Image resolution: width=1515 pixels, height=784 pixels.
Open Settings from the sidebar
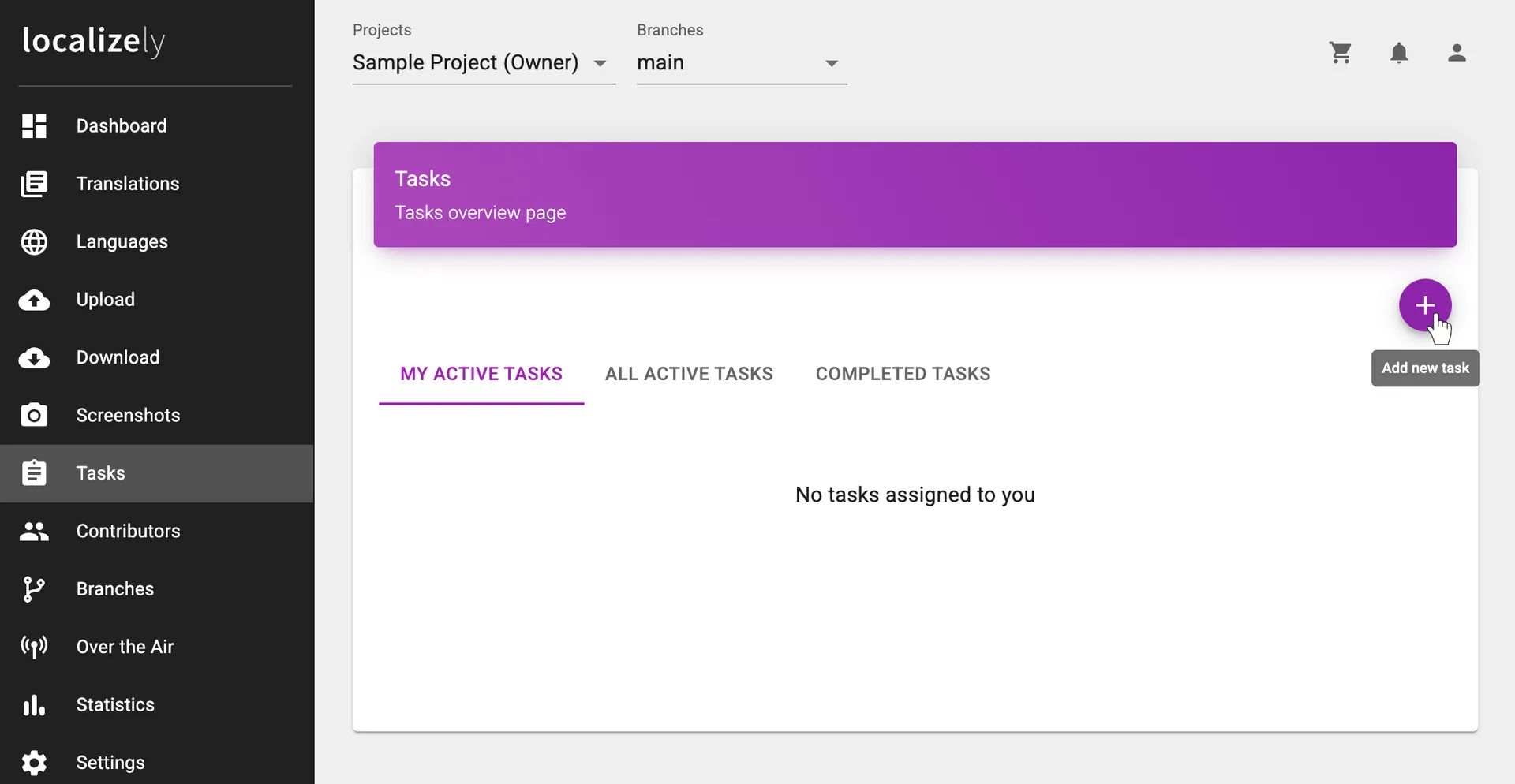click(x=110, y=762)
